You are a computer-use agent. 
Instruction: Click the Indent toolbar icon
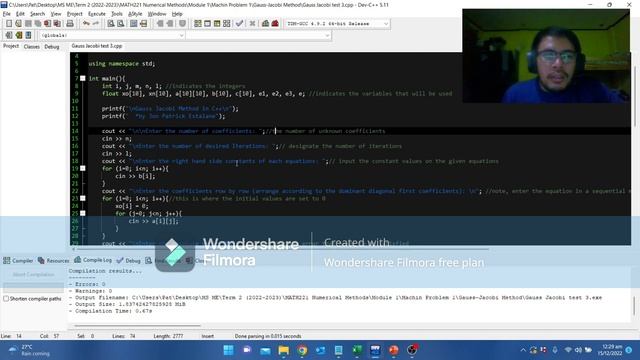point(160,24)
